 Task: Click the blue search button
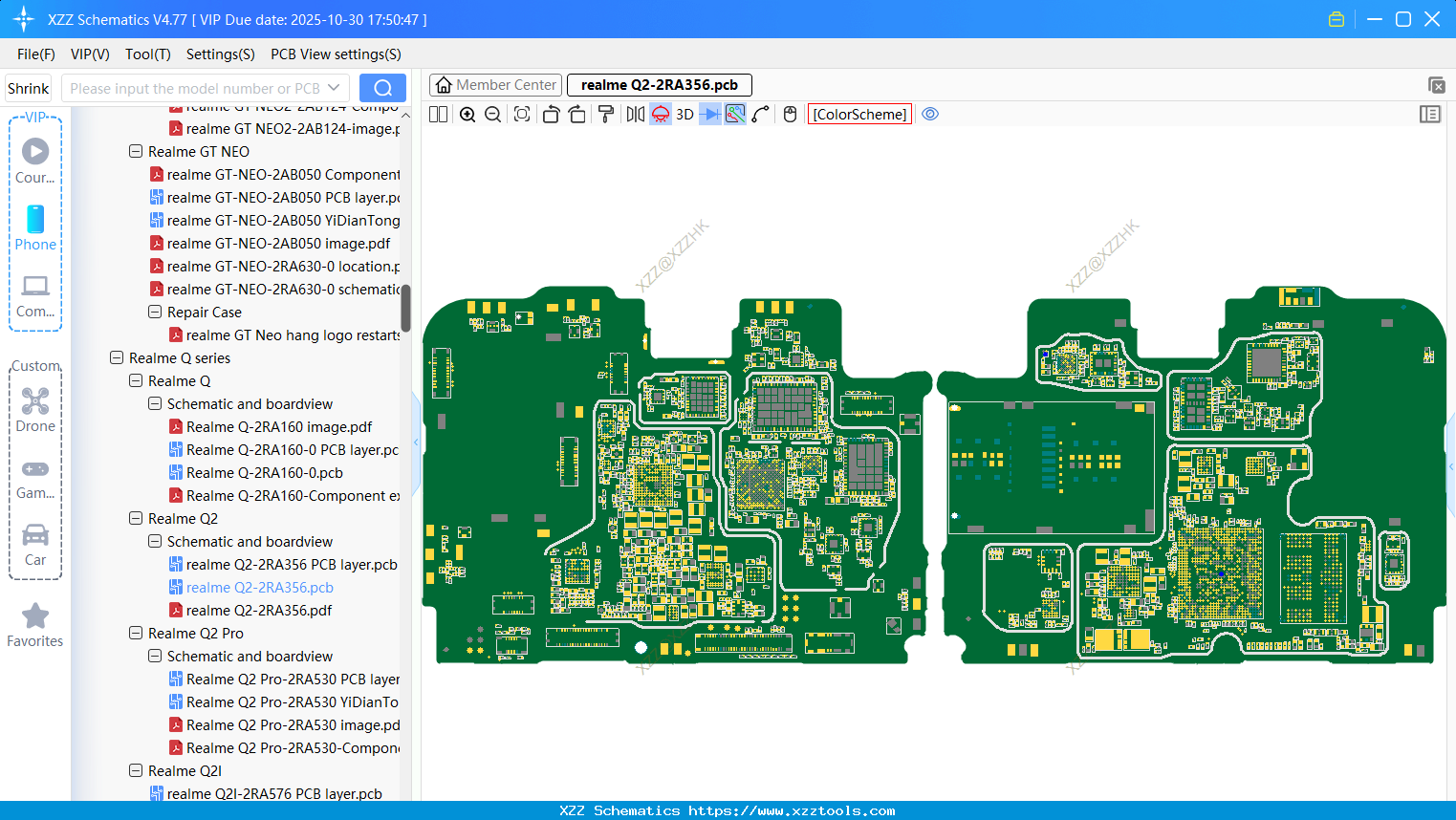382,88
